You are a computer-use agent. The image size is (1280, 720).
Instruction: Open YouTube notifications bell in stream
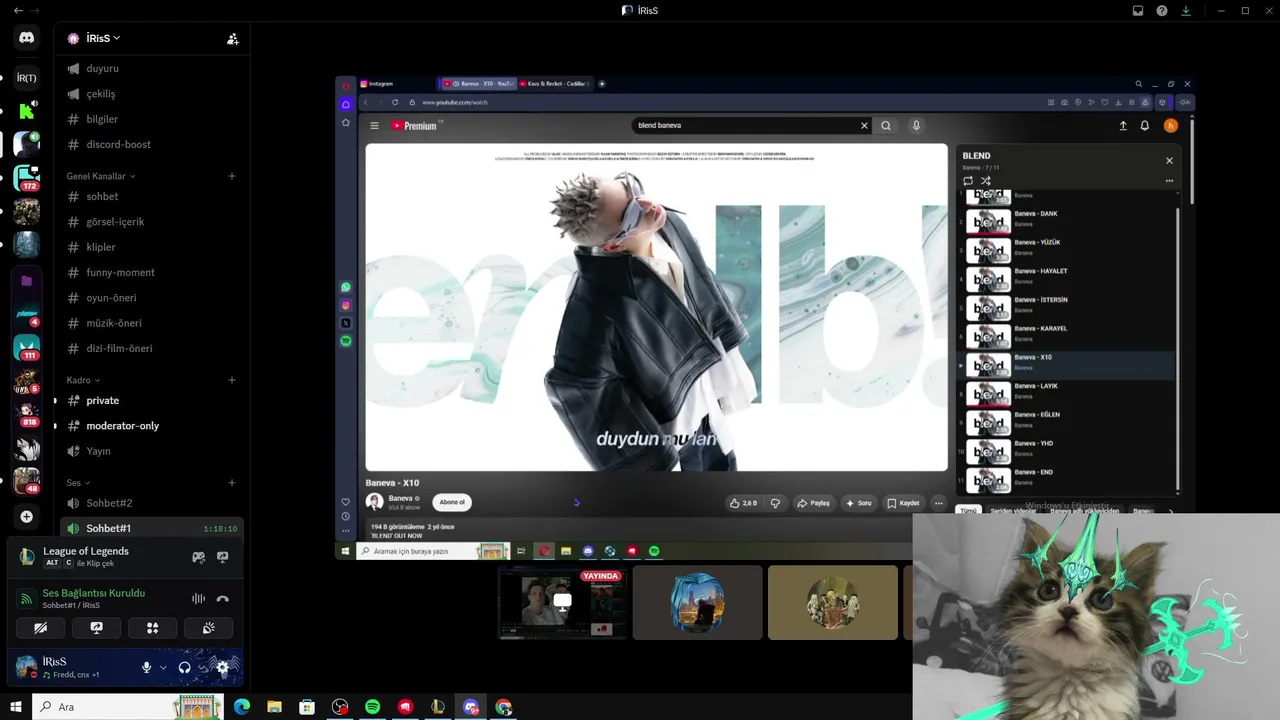click(1145, 126)
